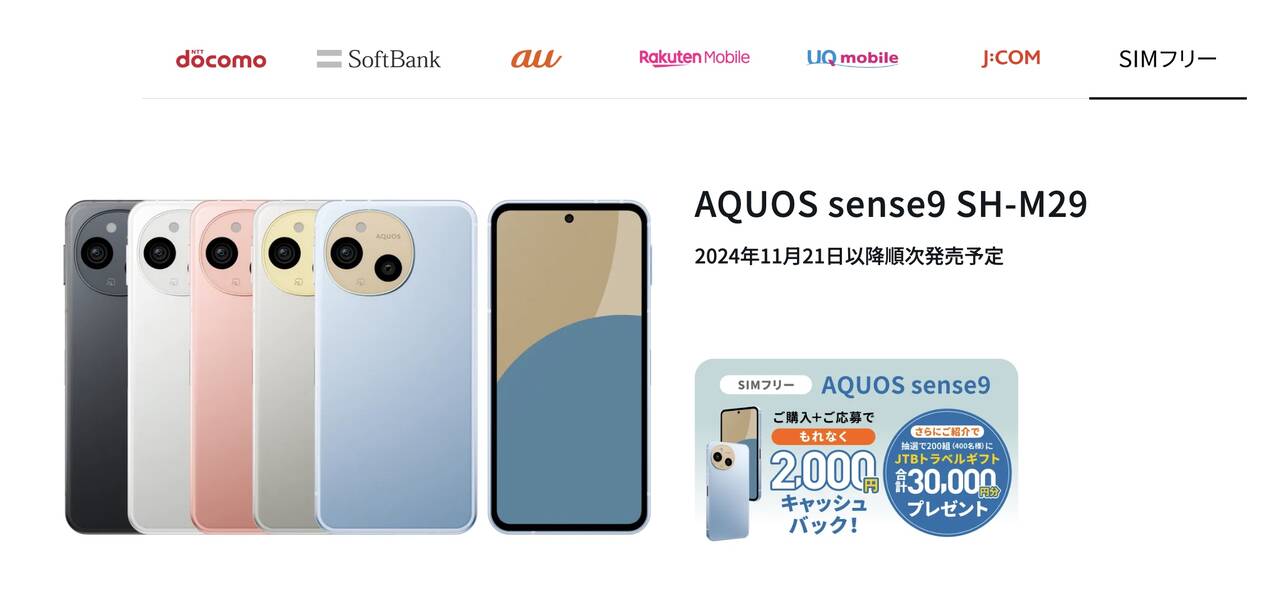Click the white AQUOS phone image

coord(159,367)
